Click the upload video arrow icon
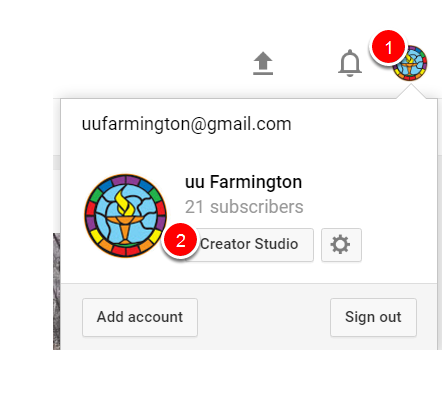Screen dimensions: 442x403 pos(263,63)
